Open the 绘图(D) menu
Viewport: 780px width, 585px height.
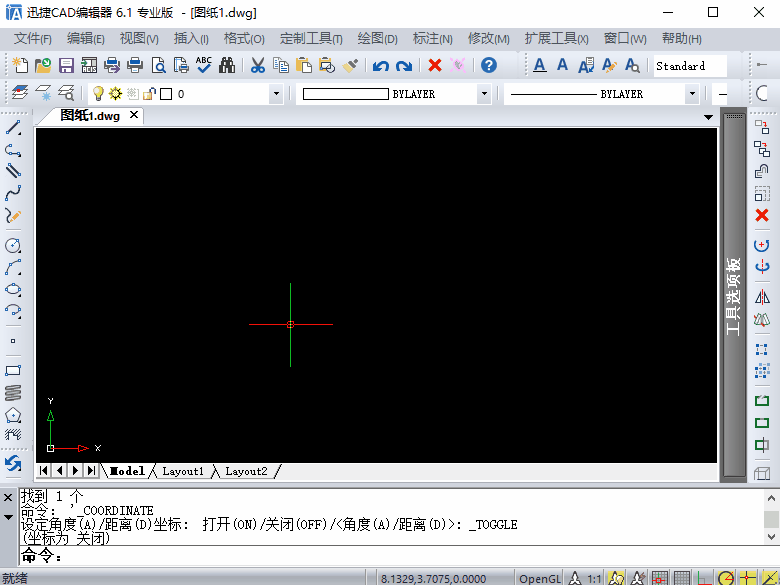point(378,39)
